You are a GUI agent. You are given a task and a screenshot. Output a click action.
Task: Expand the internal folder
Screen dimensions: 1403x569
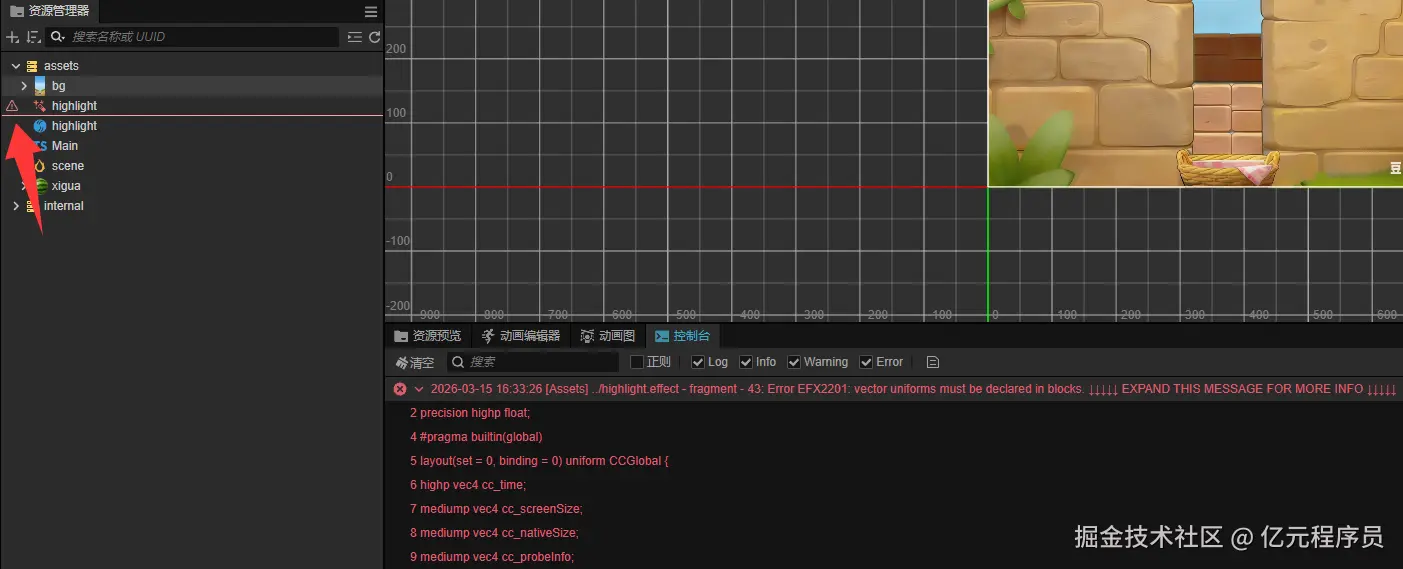point(16,206)
